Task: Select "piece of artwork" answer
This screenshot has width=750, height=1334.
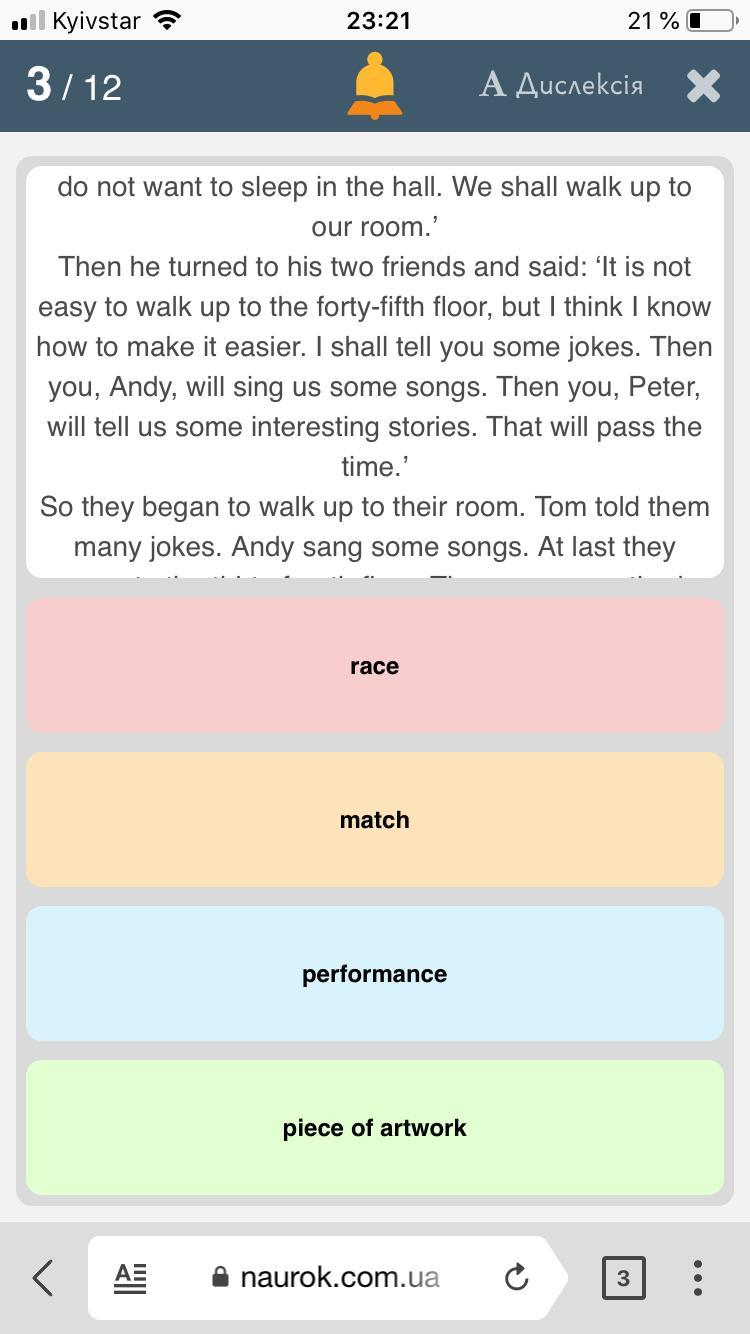Action: pyautogui.click(x=374, y=1128)
